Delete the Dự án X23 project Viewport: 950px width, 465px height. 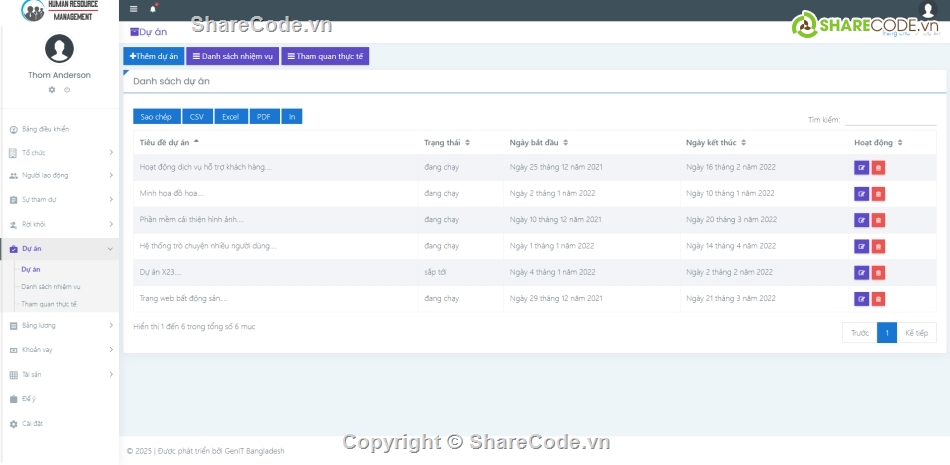click(879, 273)
